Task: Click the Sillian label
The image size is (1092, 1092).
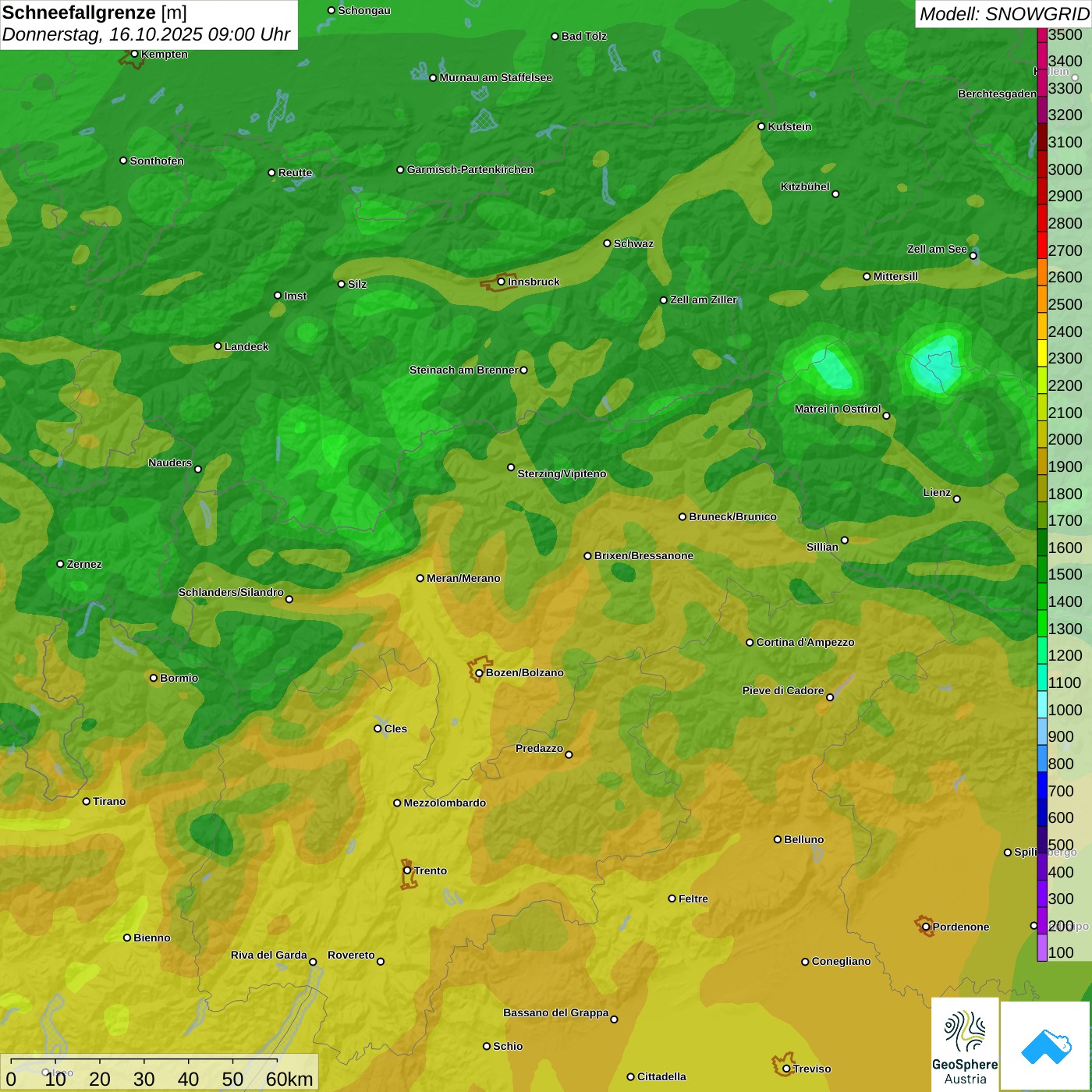Action: [822, 547]
